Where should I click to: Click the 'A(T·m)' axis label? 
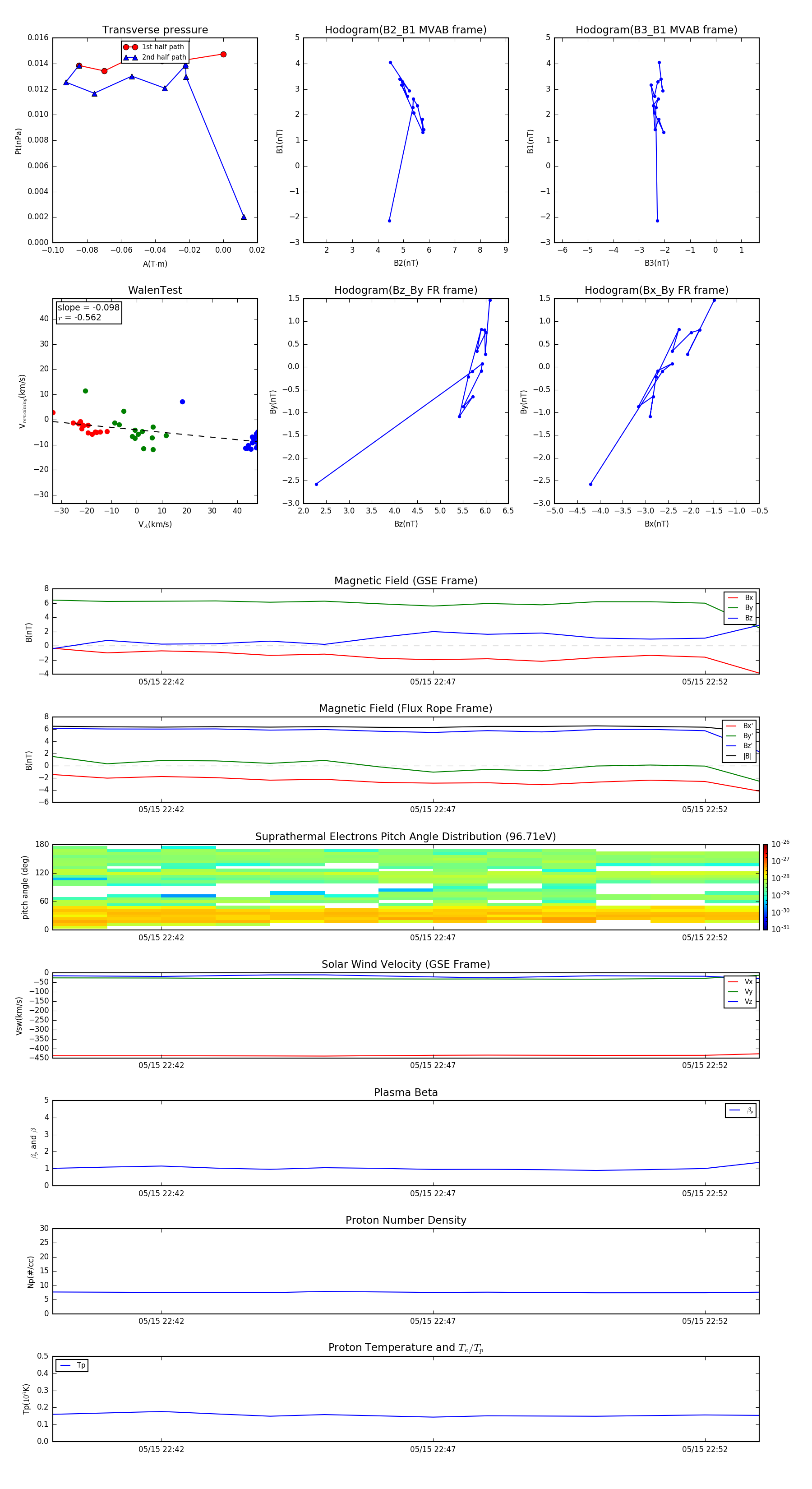click(x=155, y=264)
